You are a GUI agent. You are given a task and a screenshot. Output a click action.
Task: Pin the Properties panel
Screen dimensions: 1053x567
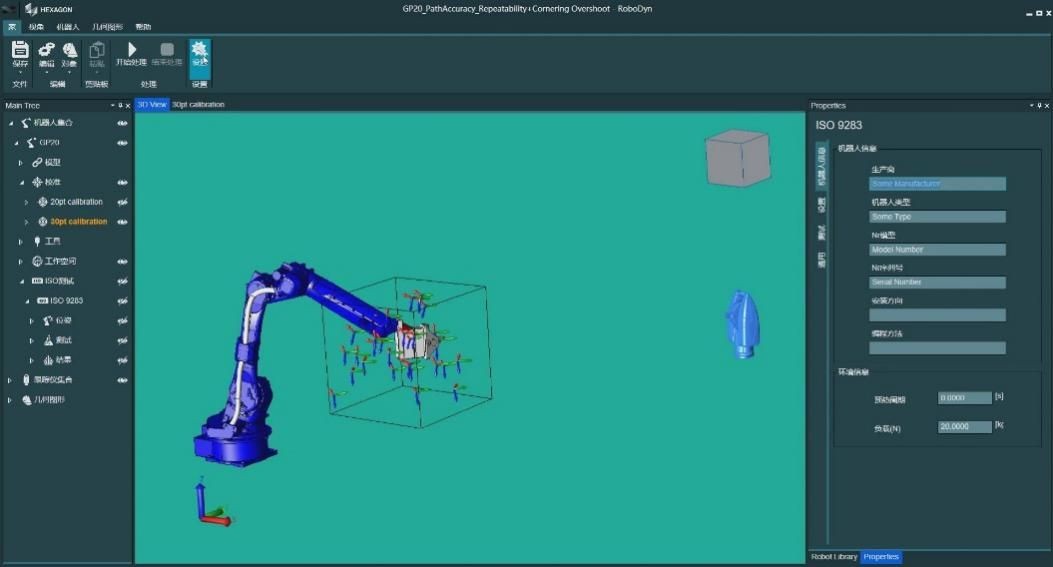click(1039, 105)
